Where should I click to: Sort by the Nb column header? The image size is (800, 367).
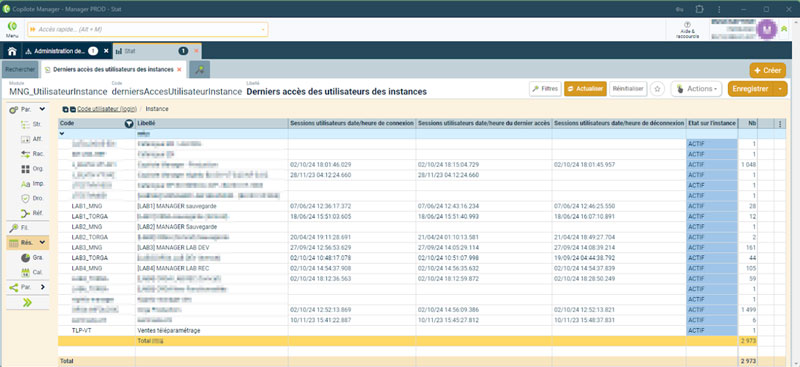click(x=748, y=124)
